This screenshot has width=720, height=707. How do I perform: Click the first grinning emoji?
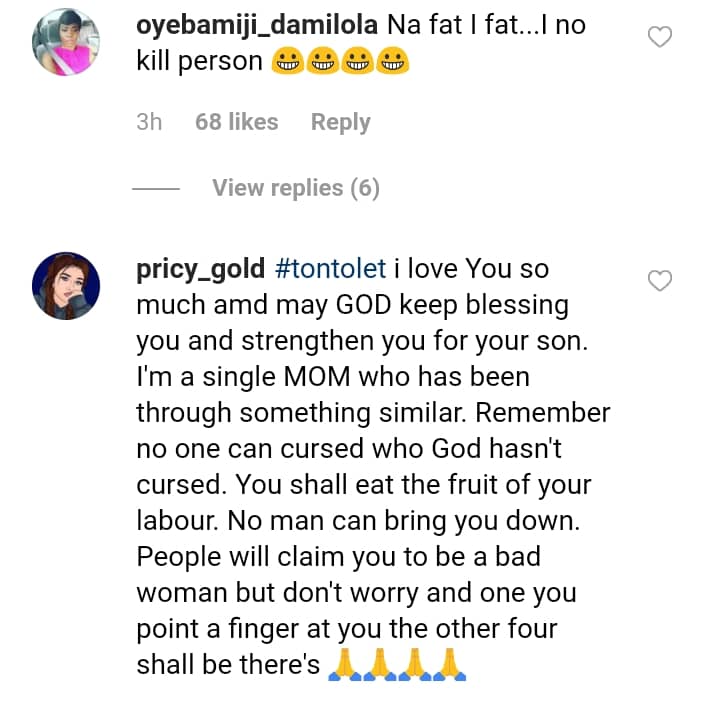point(287,64)
